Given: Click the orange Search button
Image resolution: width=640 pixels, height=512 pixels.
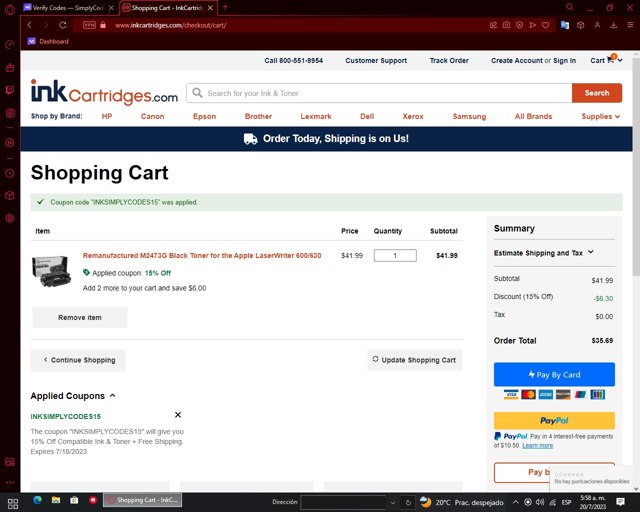Looking at the screenshot, I should (x=597, y=93).
